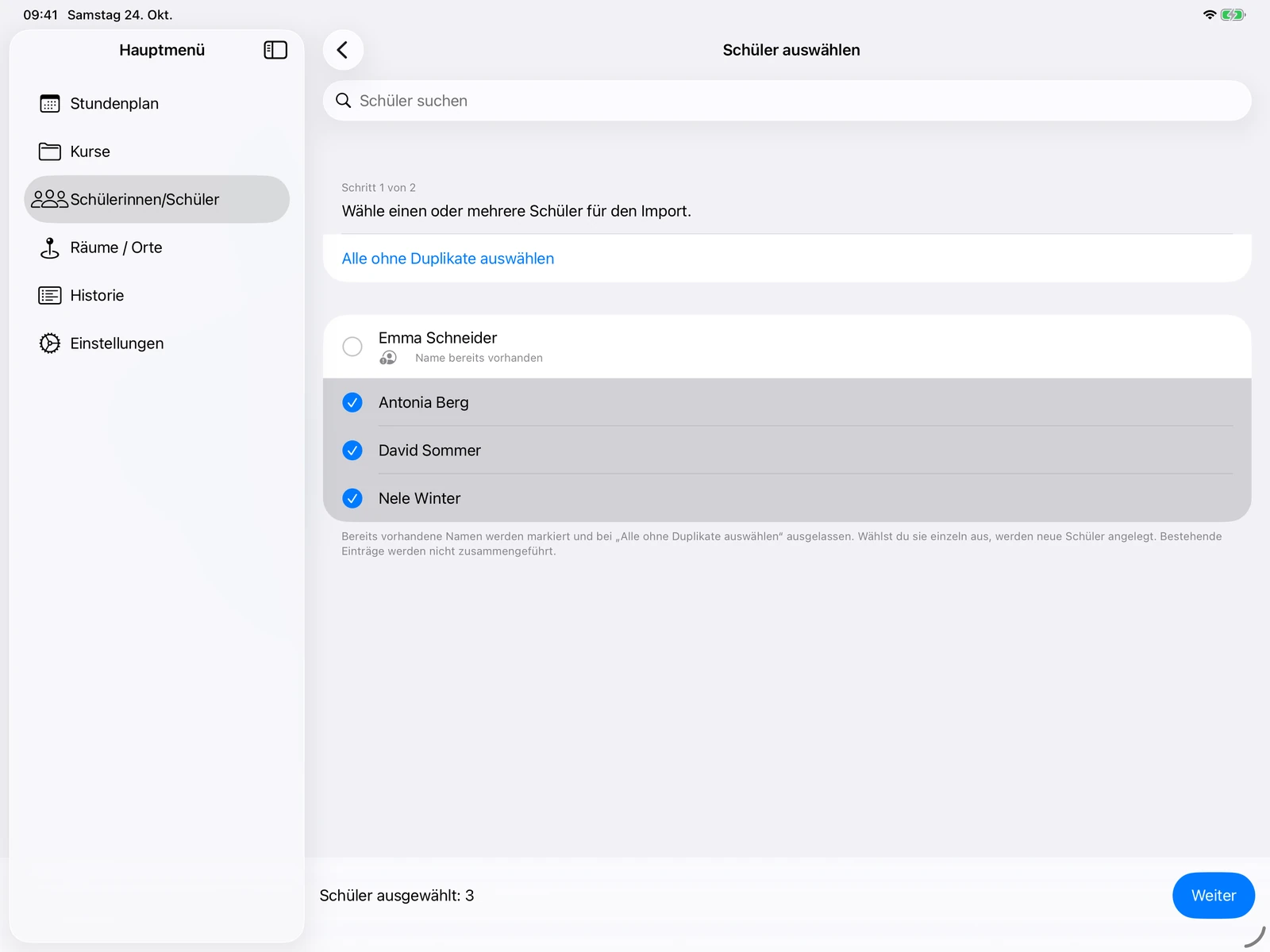Screen dimensions: 1270x952
Task: Select the Emma Schneider radio circle
Action: coord(352,347)
